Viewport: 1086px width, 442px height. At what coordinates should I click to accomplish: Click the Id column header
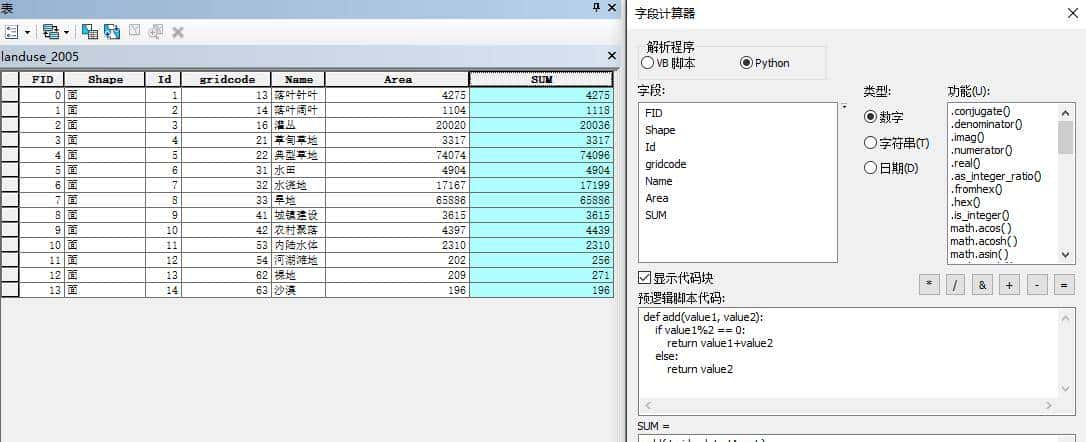pyautogui.click(x=164, y=80)
